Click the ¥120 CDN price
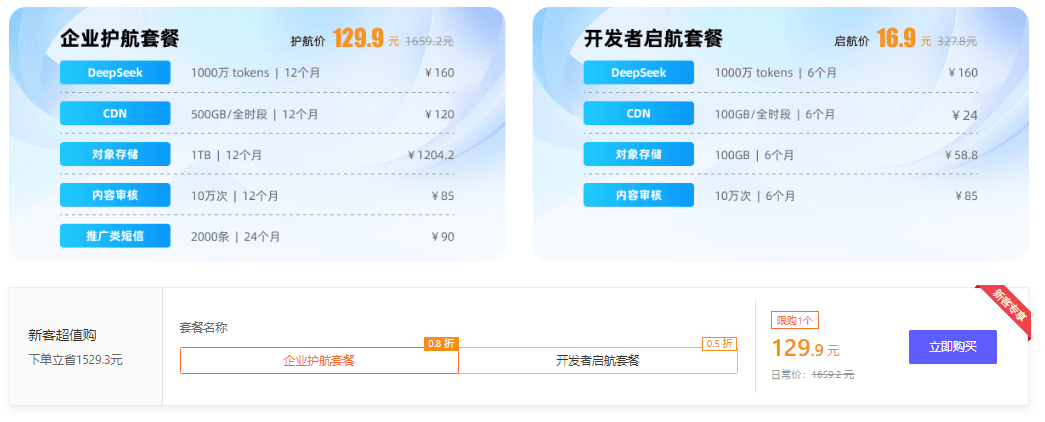This screenshot has height=422, width=1045. 440,114
